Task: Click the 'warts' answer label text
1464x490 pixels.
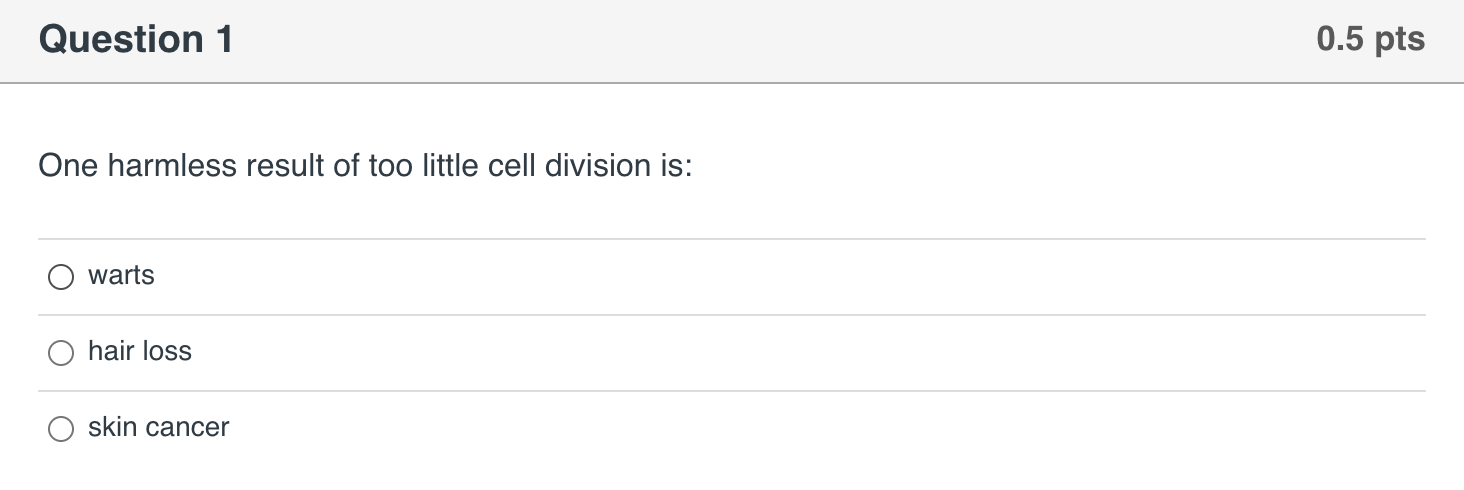Action: (121, 275)
